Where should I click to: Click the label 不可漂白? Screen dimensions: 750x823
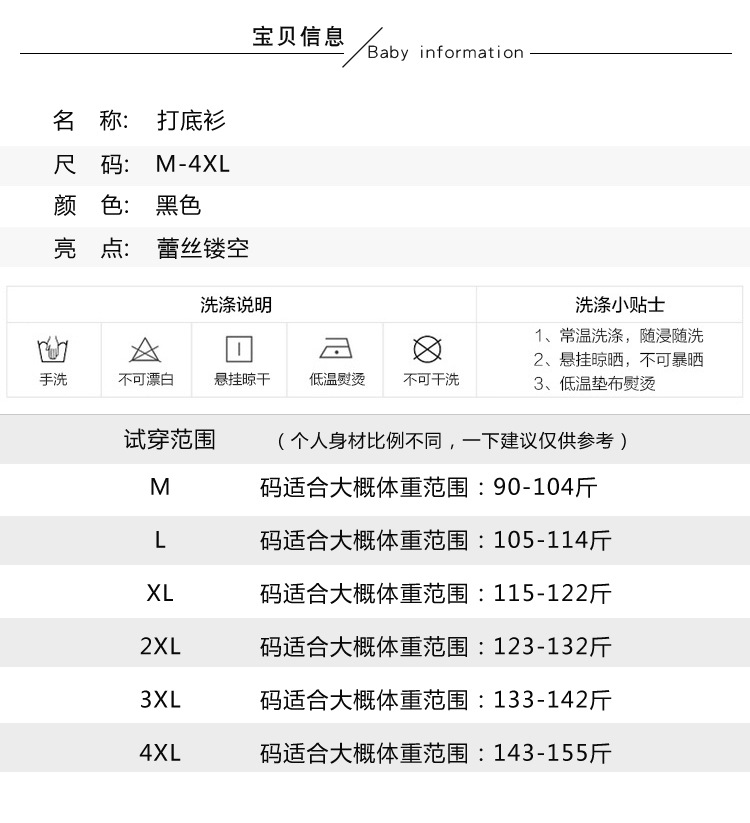(x=145, y=379)
